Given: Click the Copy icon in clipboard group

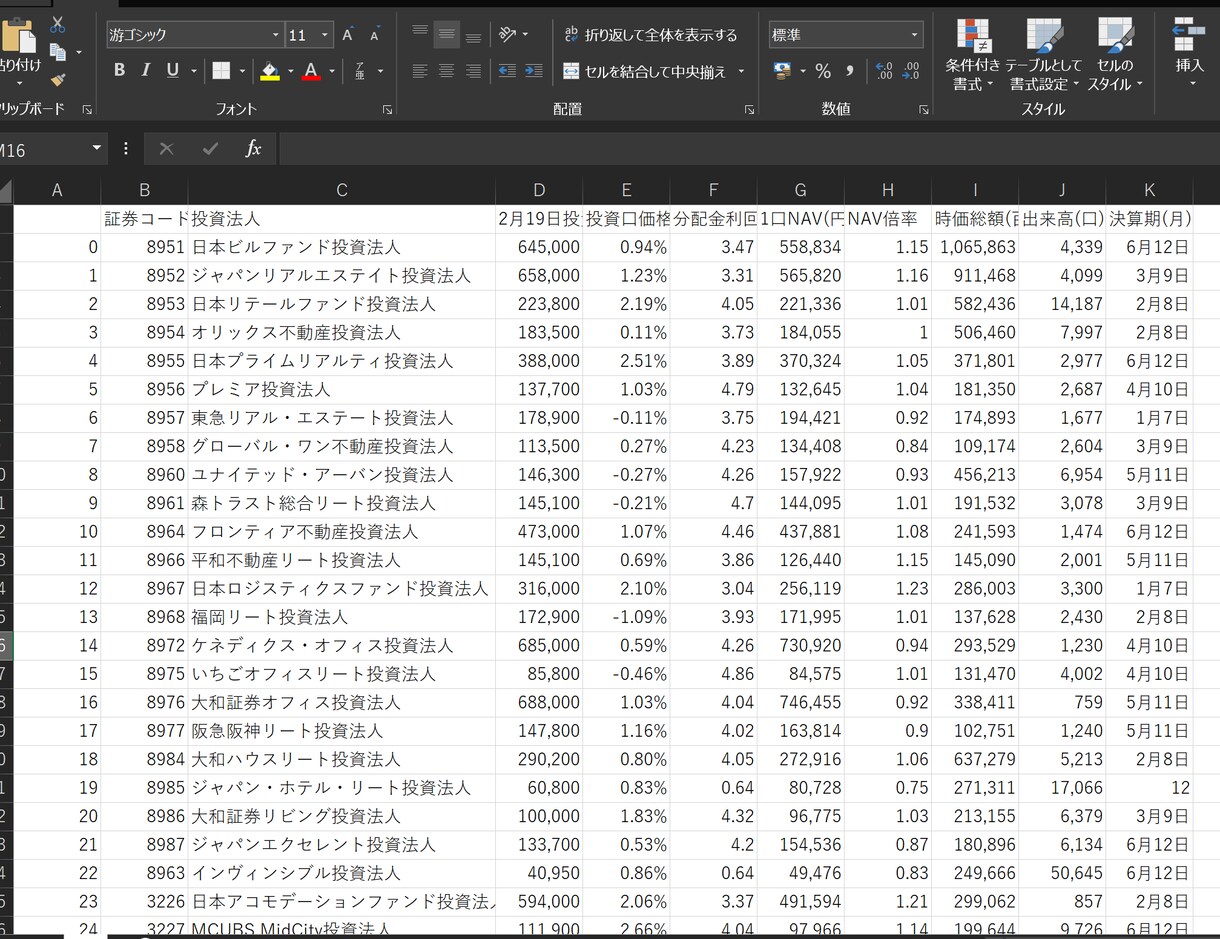Looking at the screenshot, I should (58, 52).
